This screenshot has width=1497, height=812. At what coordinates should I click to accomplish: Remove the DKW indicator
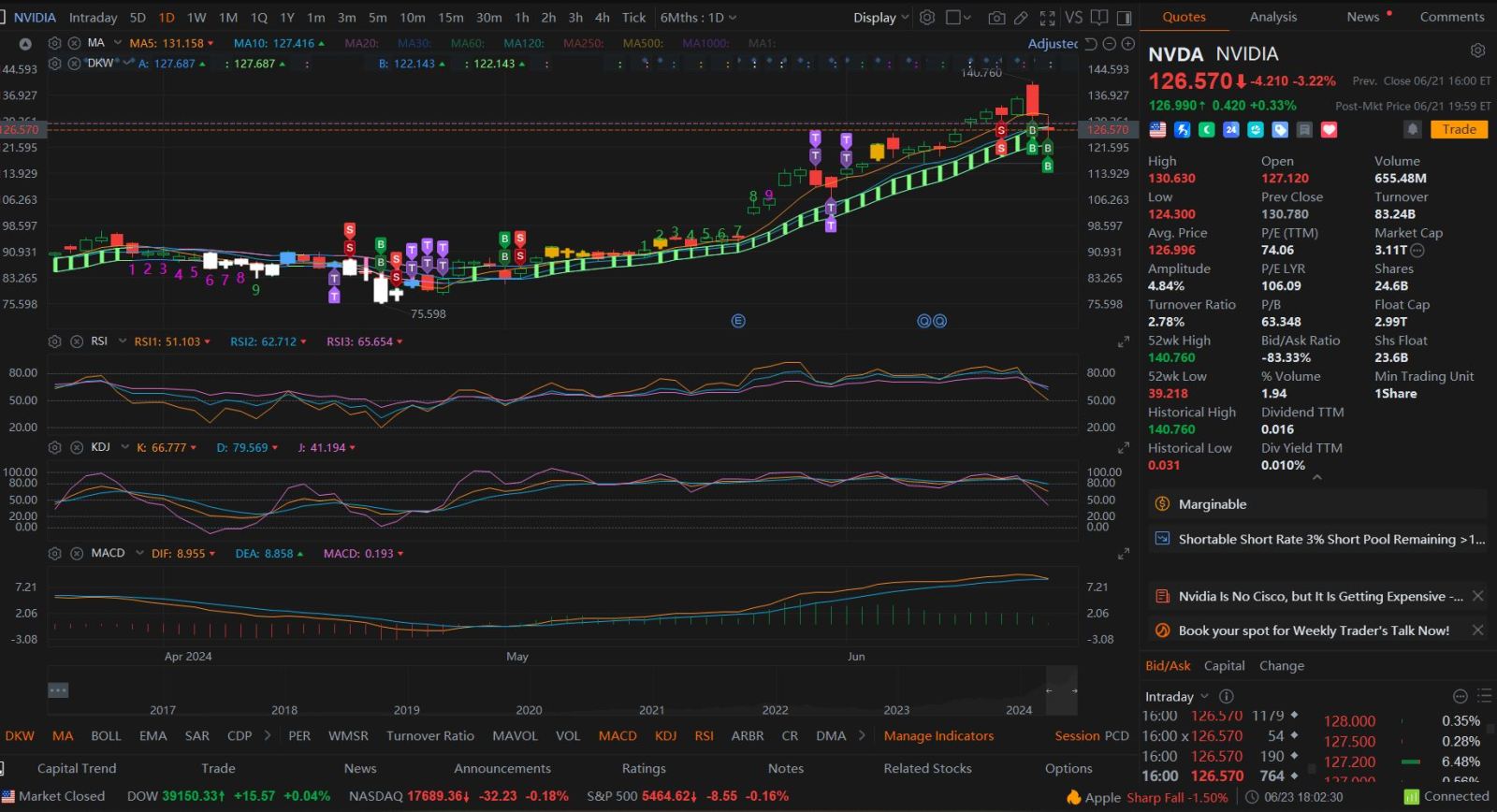(x=73, y=63)
